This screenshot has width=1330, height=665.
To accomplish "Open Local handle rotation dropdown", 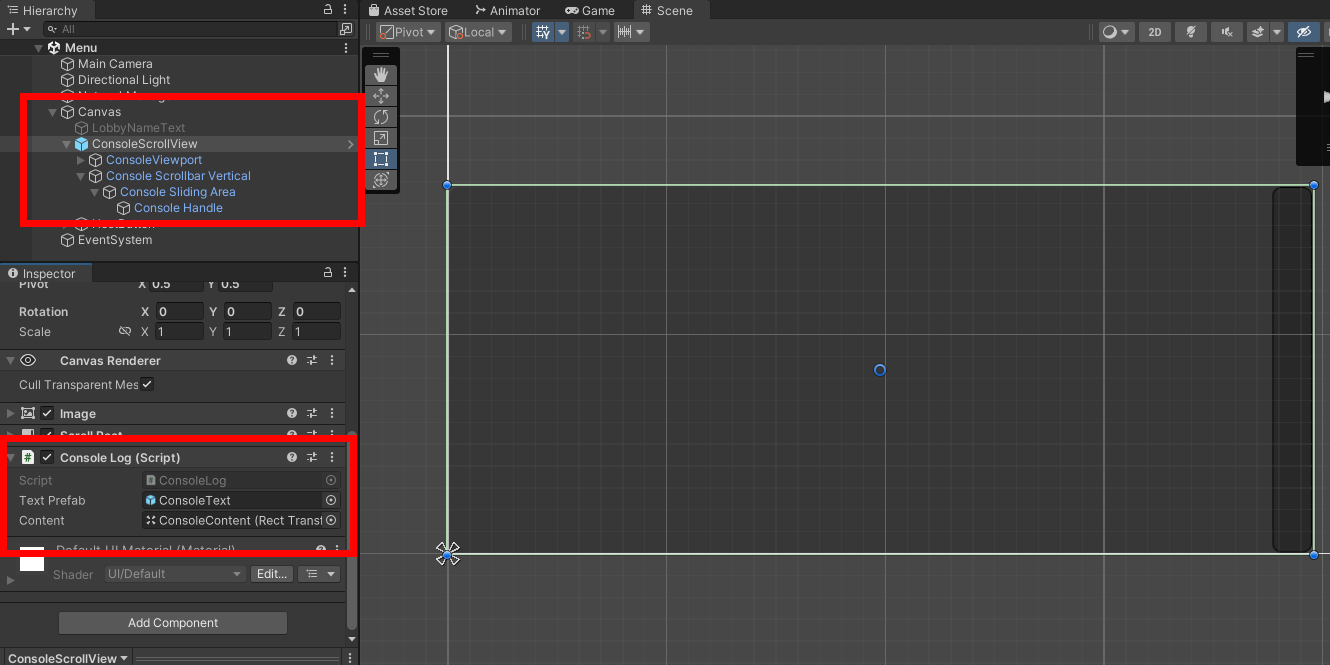I will click(x=479, y=32).
